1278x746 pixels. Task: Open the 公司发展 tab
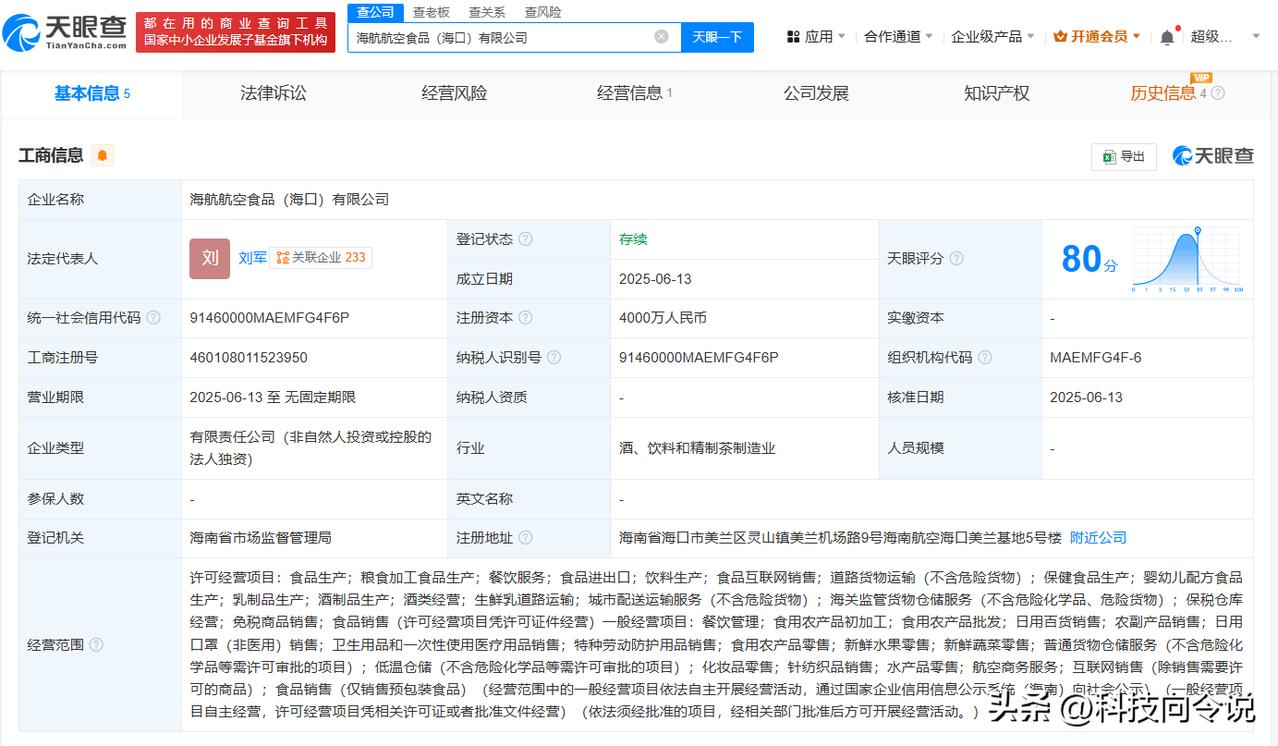tap(816, 93)
